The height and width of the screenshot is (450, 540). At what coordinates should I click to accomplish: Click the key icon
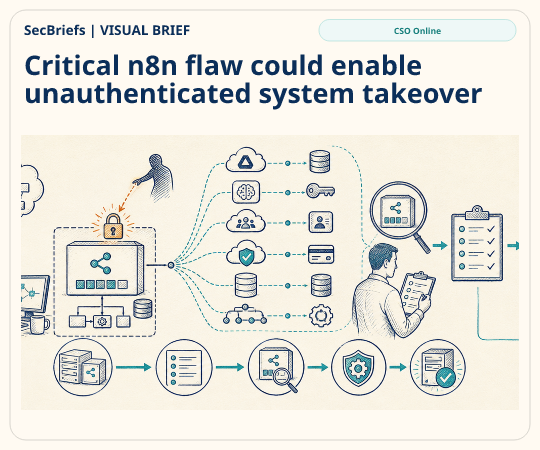(x=321, y=190)
